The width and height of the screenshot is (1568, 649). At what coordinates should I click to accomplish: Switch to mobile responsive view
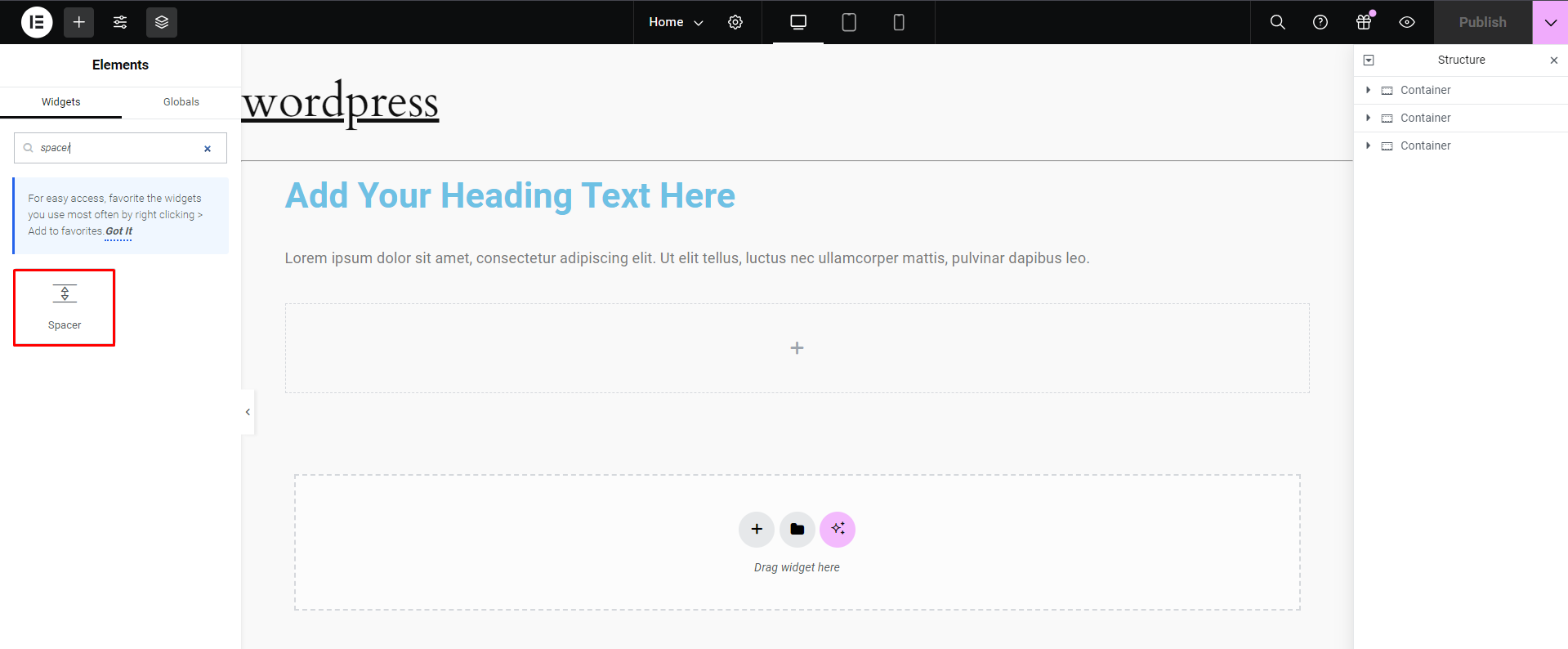click(899, 22)
